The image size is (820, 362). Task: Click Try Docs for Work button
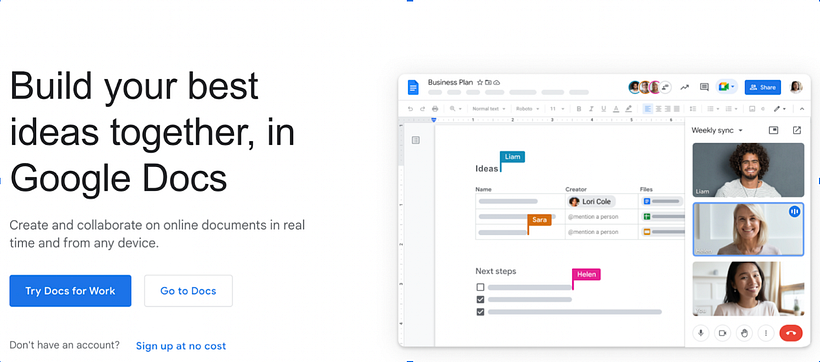(70, 291)
